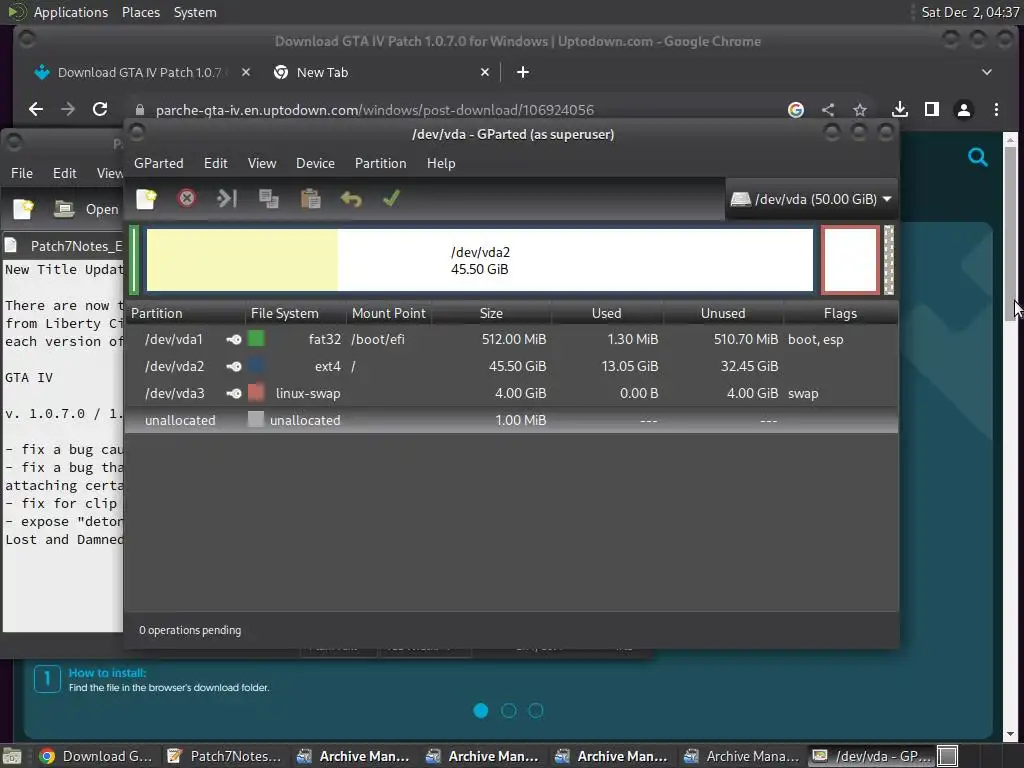Click the Used column header

[607, 313]
